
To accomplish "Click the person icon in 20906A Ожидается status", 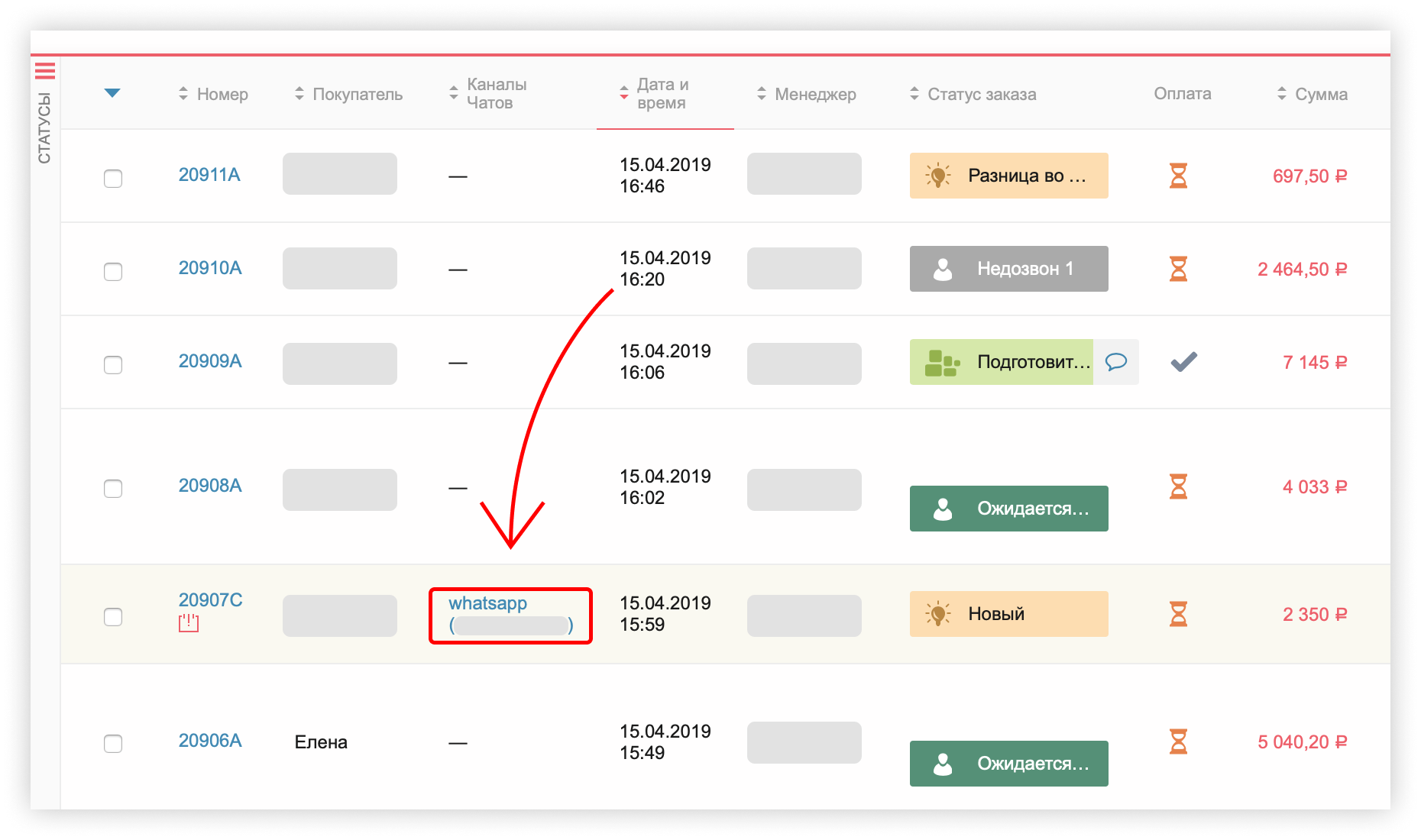I will click(x=943, y=764).
